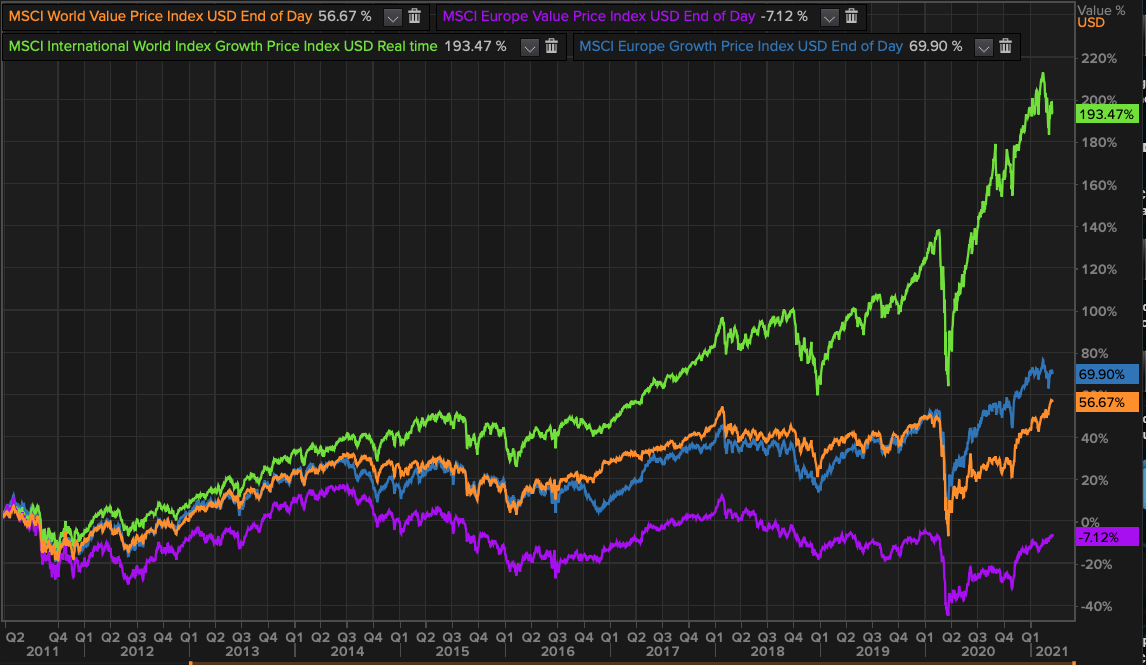The width and height of the screenshot is (1146, 665).
Task: Click the 56.67 % value in the legend
Action: pos(344,16)
